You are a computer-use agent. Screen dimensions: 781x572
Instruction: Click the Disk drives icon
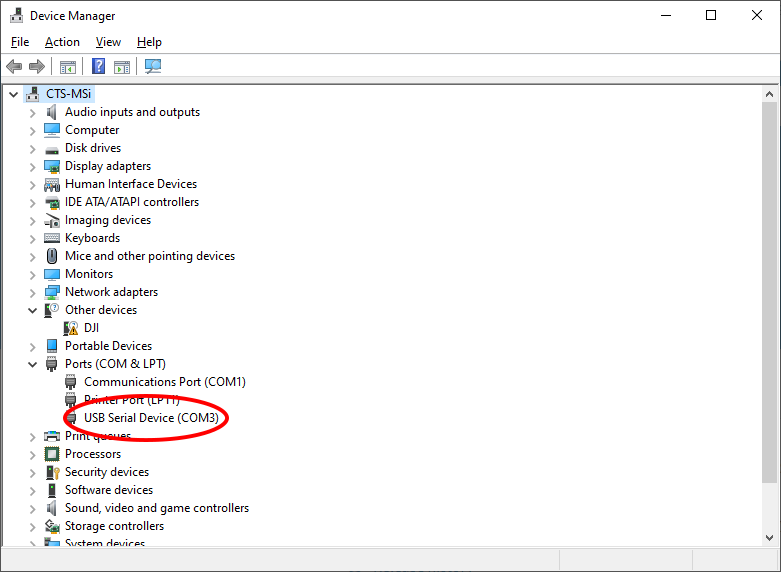(52, 150)
